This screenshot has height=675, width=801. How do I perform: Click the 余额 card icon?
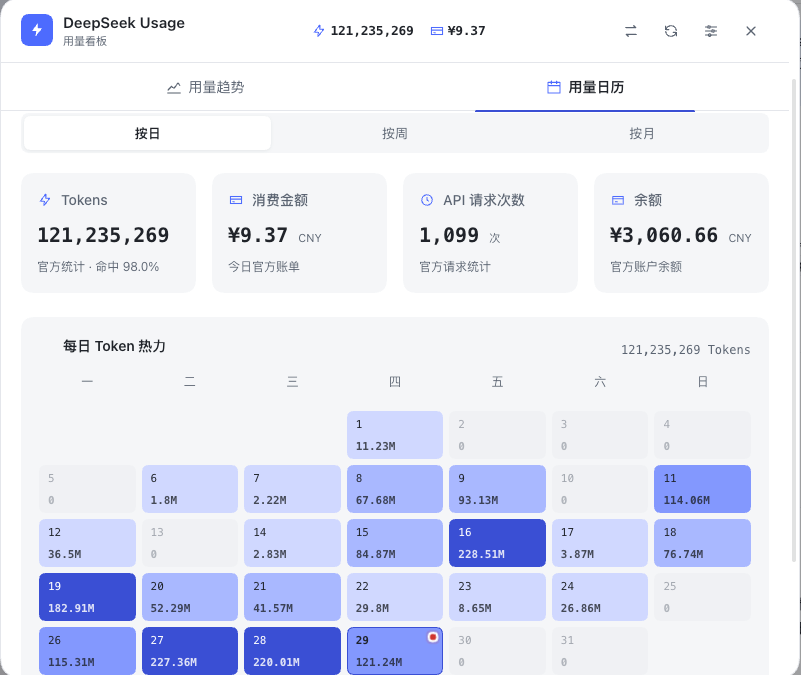618,200
